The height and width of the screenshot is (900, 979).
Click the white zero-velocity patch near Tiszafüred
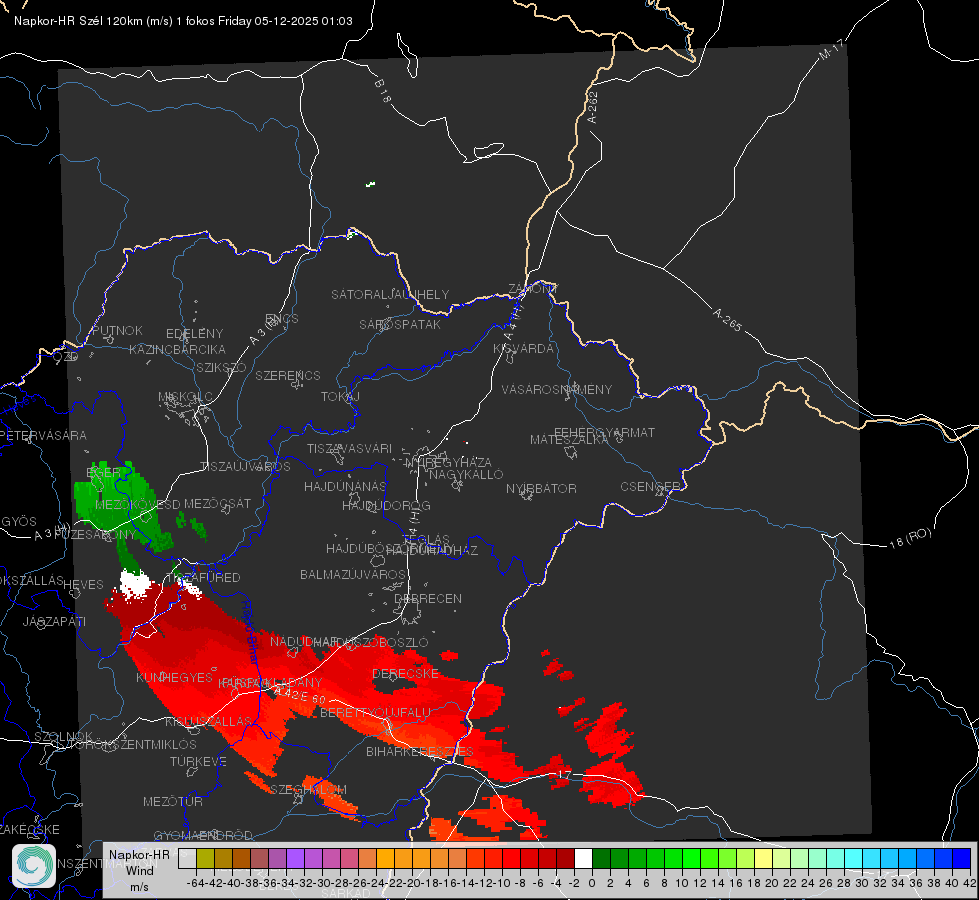click(135, 585)
